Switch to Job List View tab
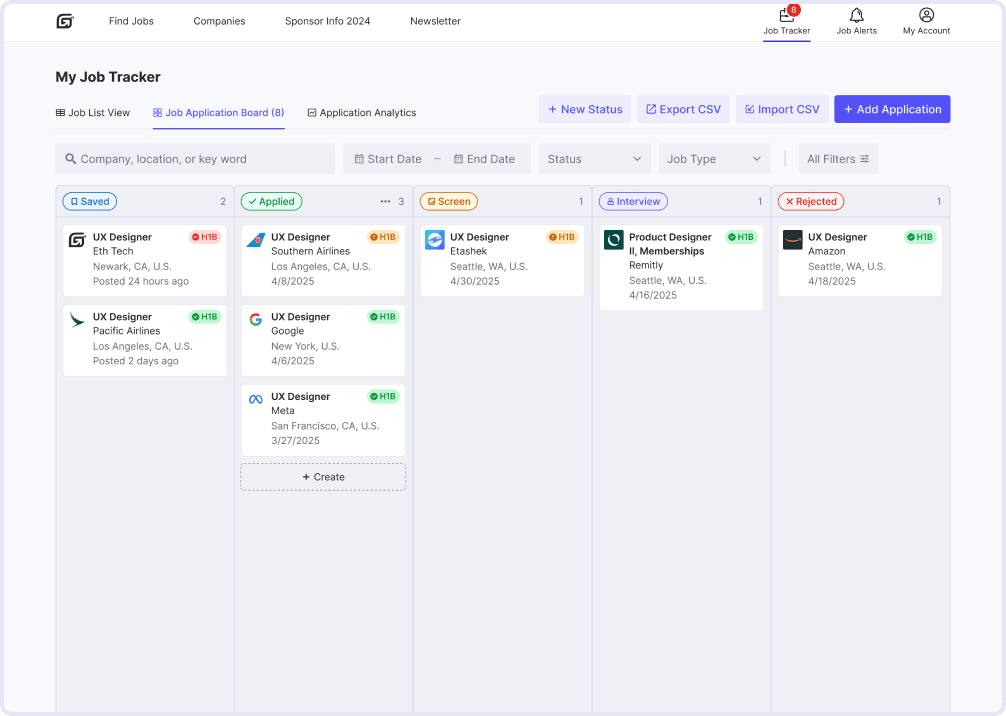The height and width of the screenshot is (716, 1006). click(93, 113)
